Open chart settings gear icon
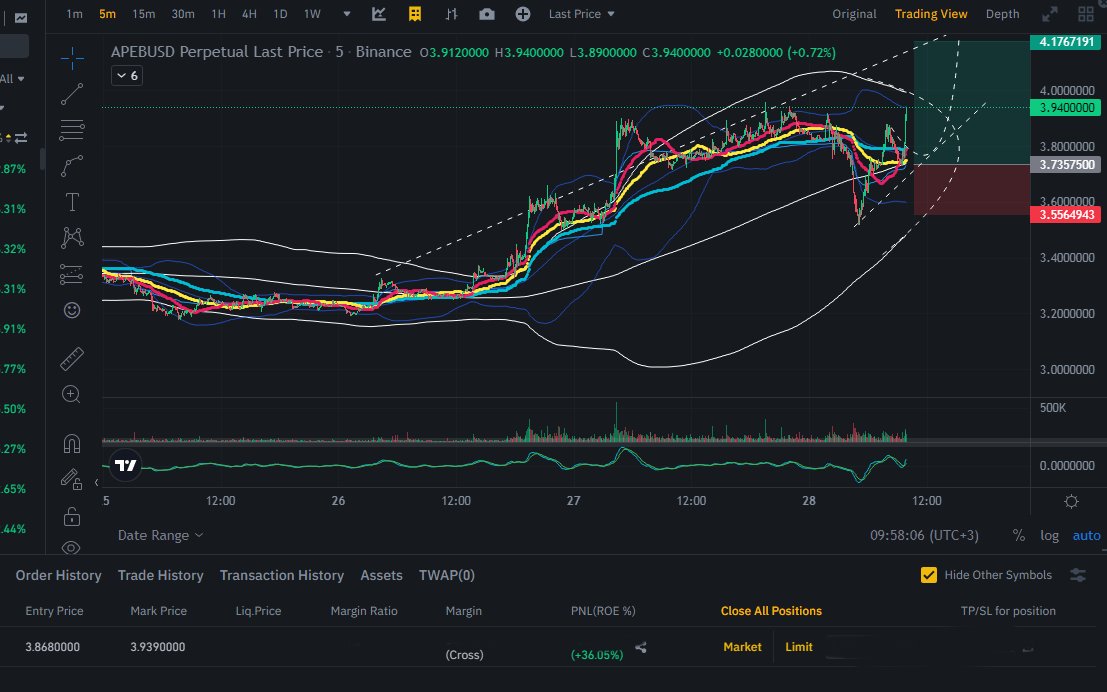 coord(1071,501)
